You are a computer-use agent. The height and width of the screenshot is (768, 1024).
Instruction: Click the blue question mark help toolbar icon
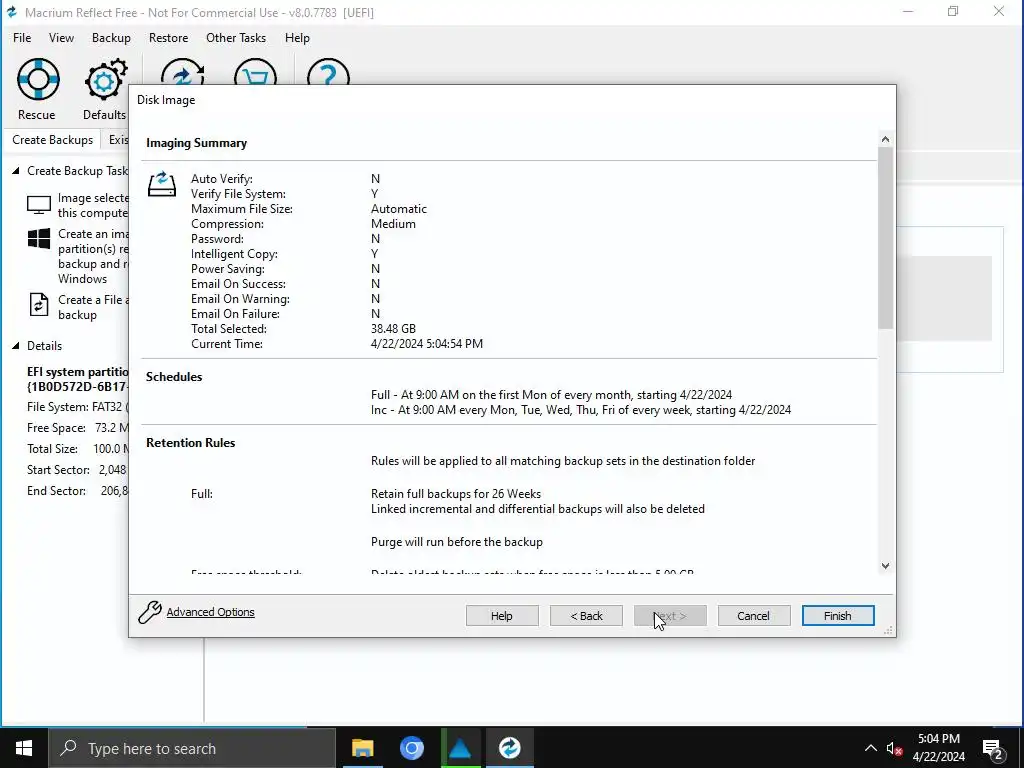click(328, 72)
